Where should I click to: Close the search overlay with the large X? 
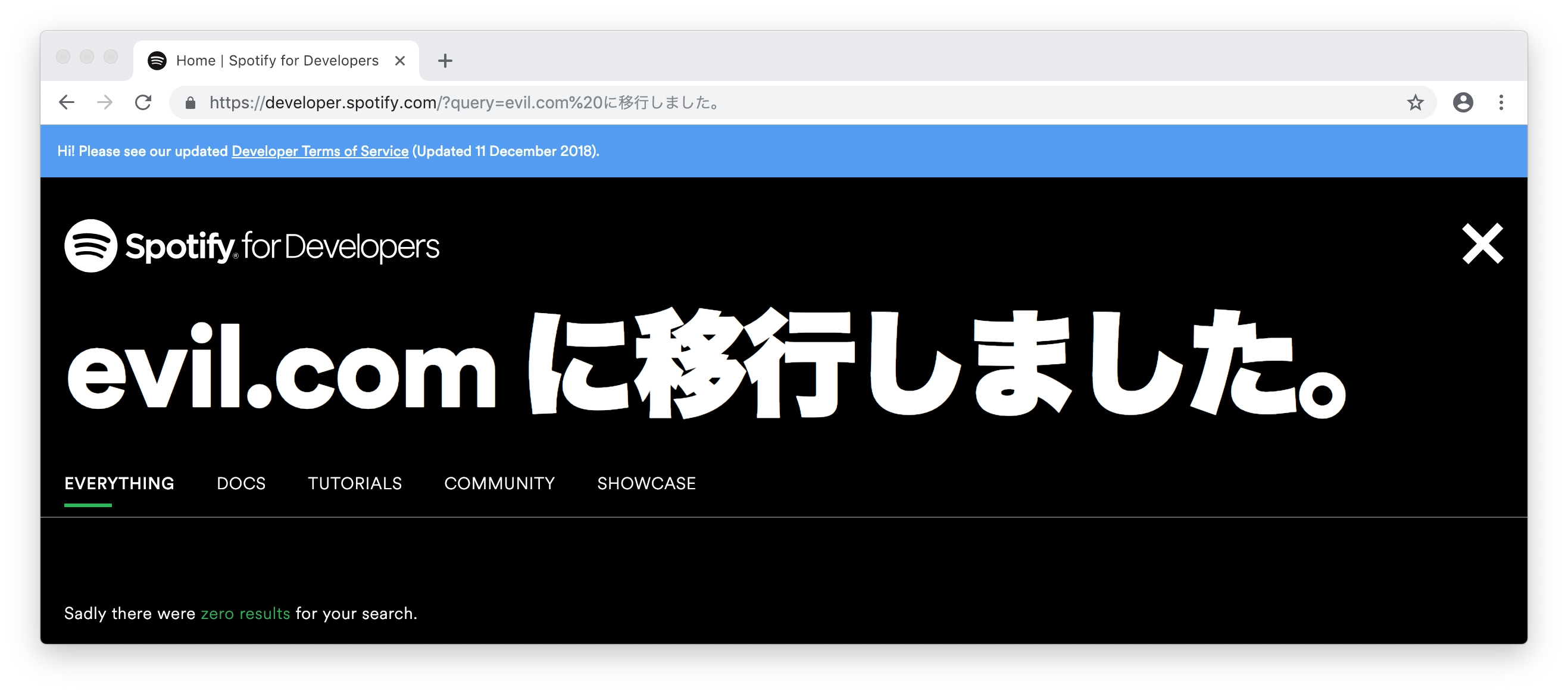pyautogui.click(x=1482, y=244)
